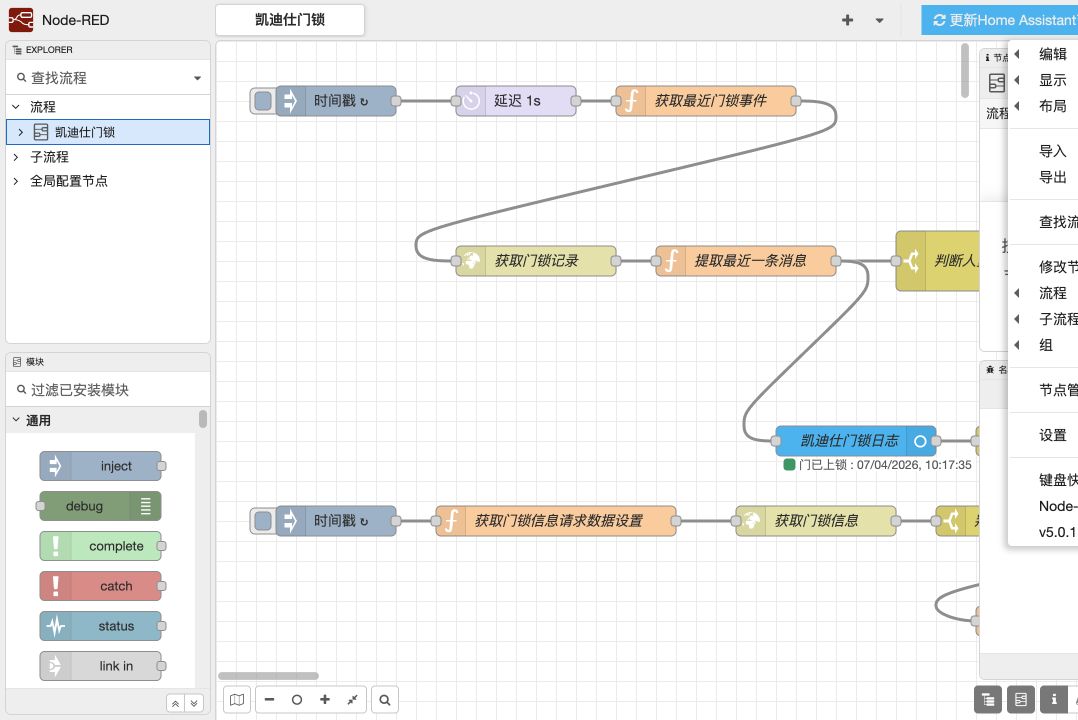Image resolution: width=1078 pixels, height=720 pixels.
Task: Select the 获取门锁记录 http request node
Action: click(536, 261)
